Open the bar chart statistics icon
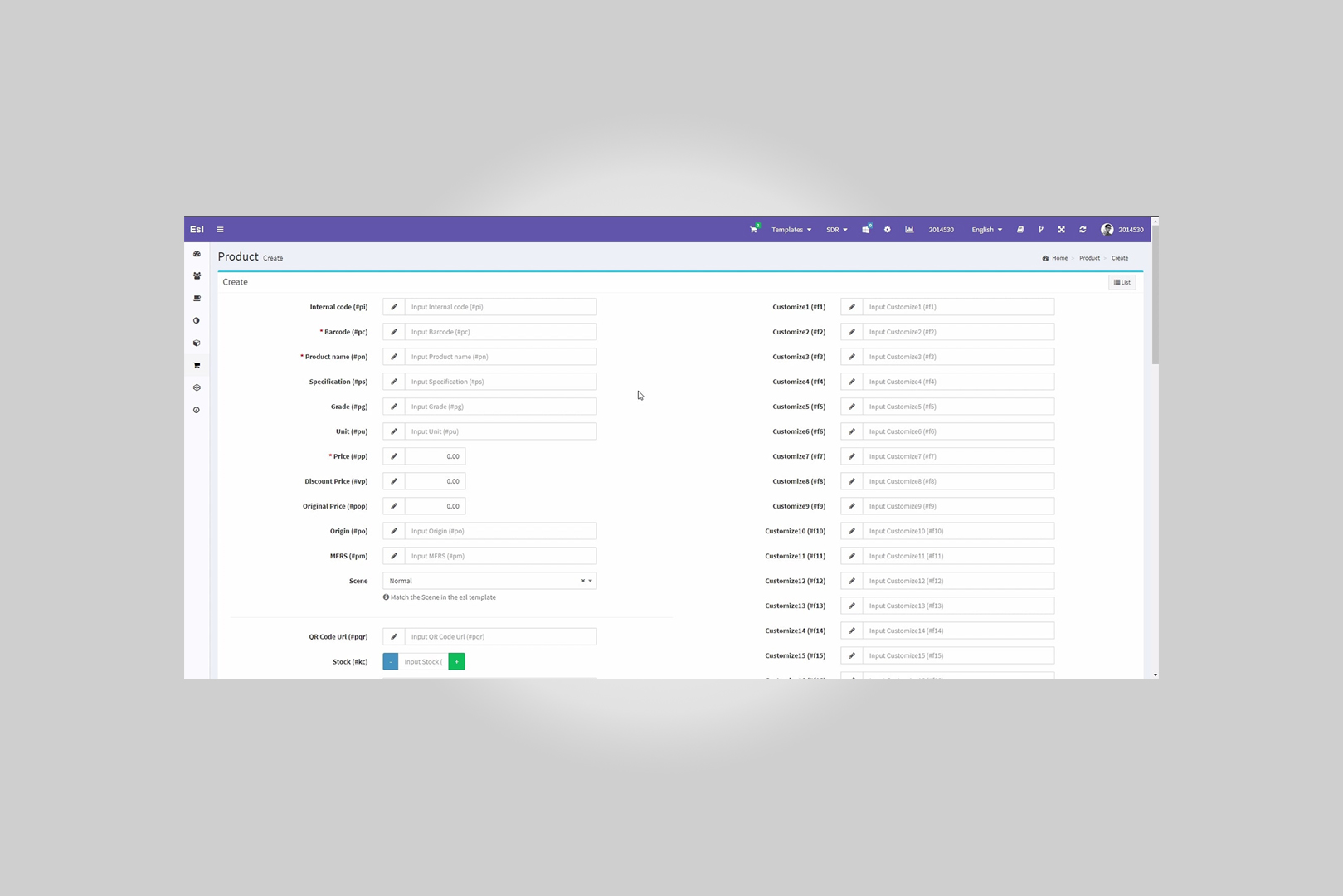 [x=909, y=230]
